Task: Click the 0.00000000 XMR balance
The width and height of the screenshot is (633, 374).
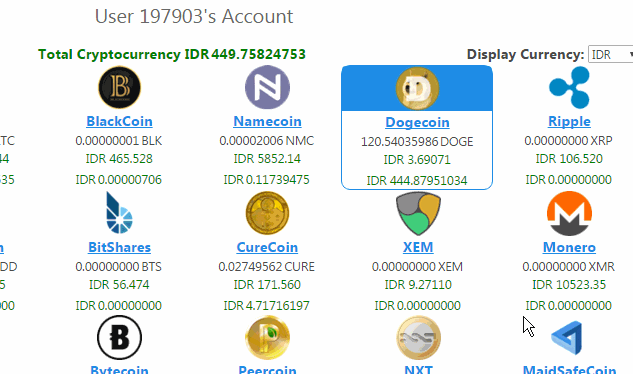Action: (x=568, y=267)
